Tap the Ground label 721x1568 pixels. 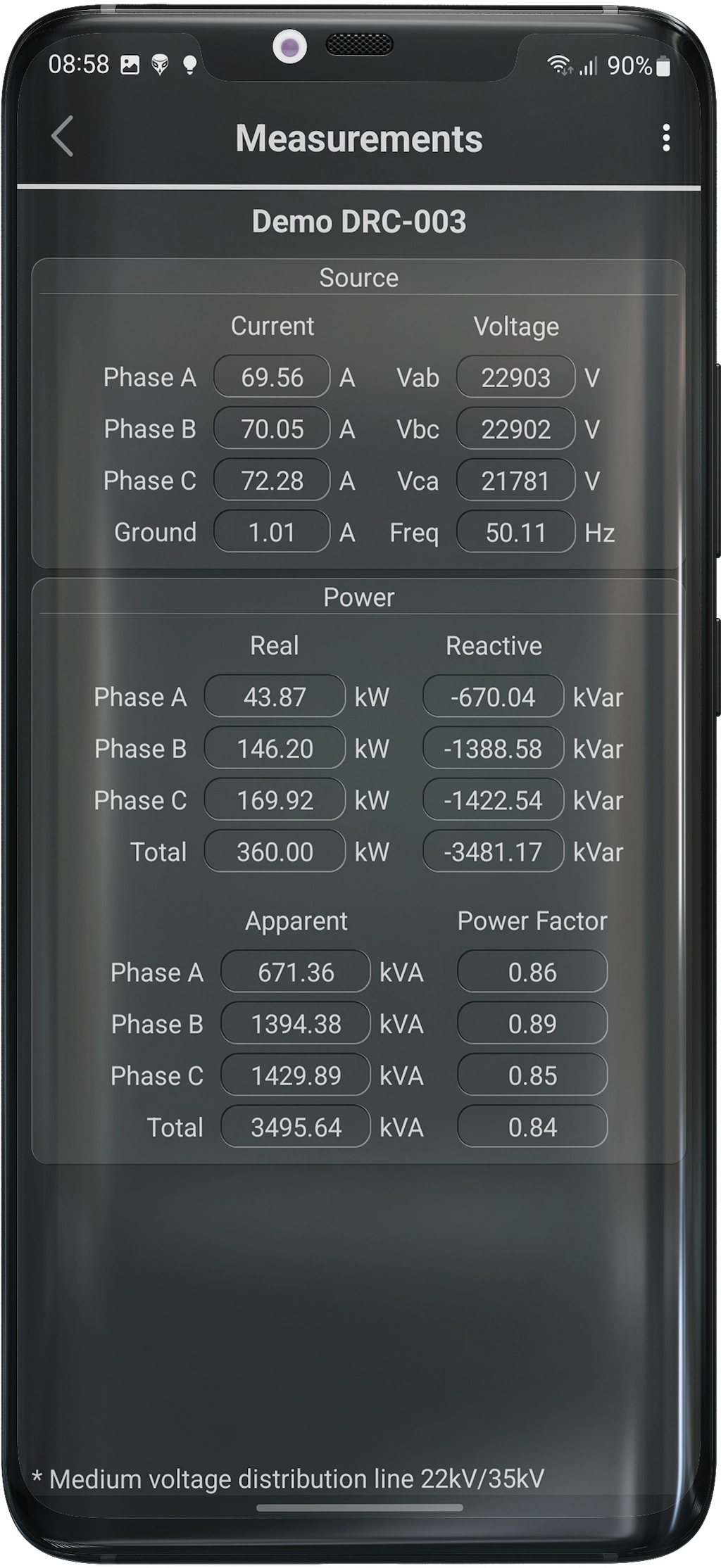(156, 532)
